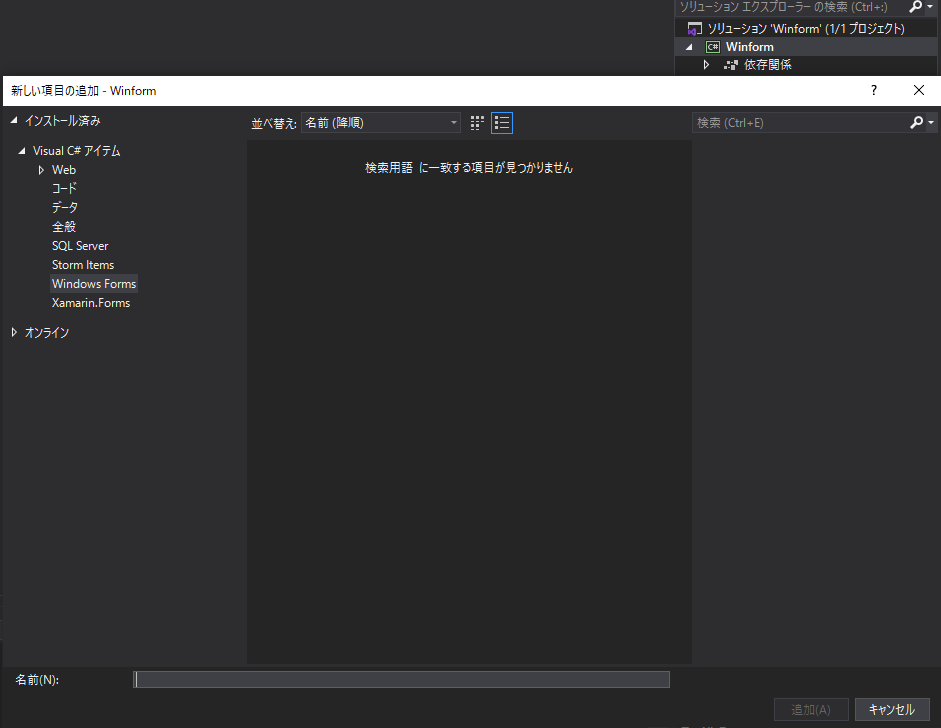Open help via the question mark icon
This screenshot has width=941, height=728.
tap(873, 90)
